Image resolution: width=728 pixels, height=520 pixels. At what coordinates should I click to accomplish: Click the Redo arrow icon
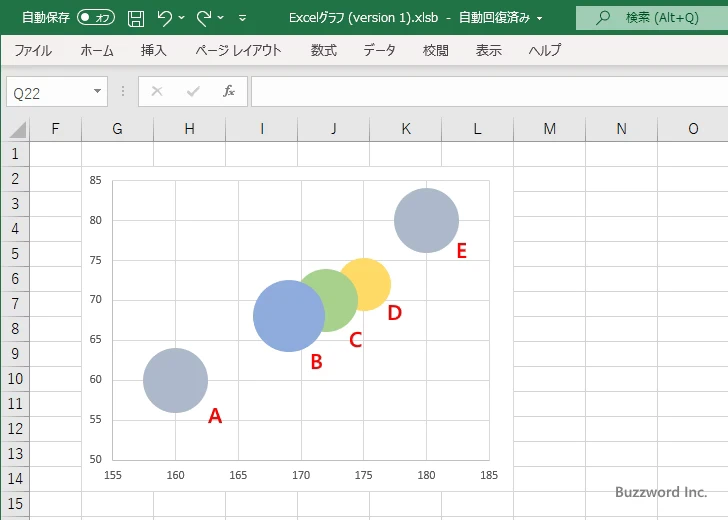click(203, 18)
